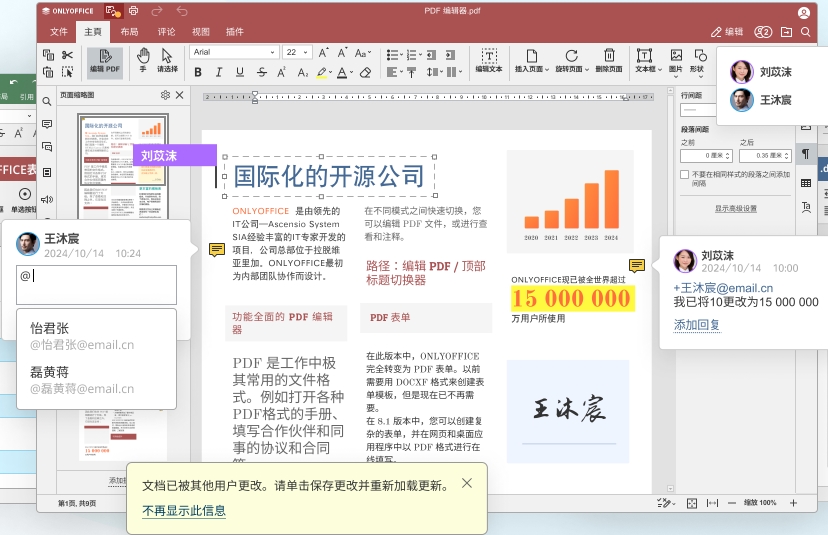The height and width of the screenshot is (535, 828).
Task: Click the header search magnifier icon
Action: click(x=806, y=32)
